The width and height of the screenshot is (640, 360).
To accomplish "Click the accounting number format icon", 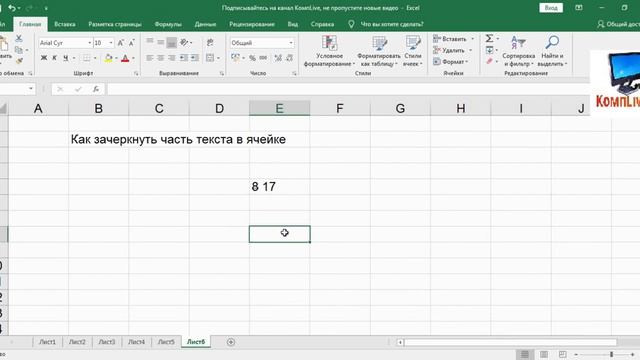I will point(235,58).
